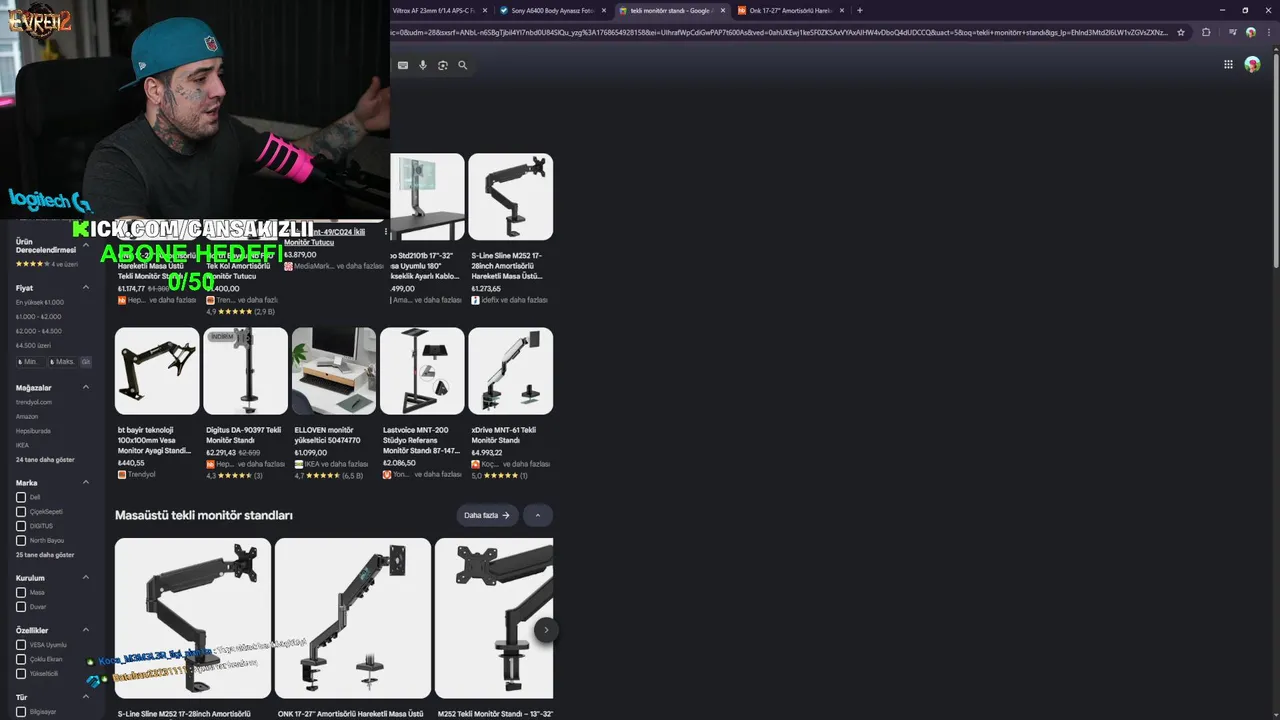Viewport: 1280px width, 720px height.
Task: Open Lastvoice MNT-200 Stüdyo Referans stand image
Action: pos(422,371)
